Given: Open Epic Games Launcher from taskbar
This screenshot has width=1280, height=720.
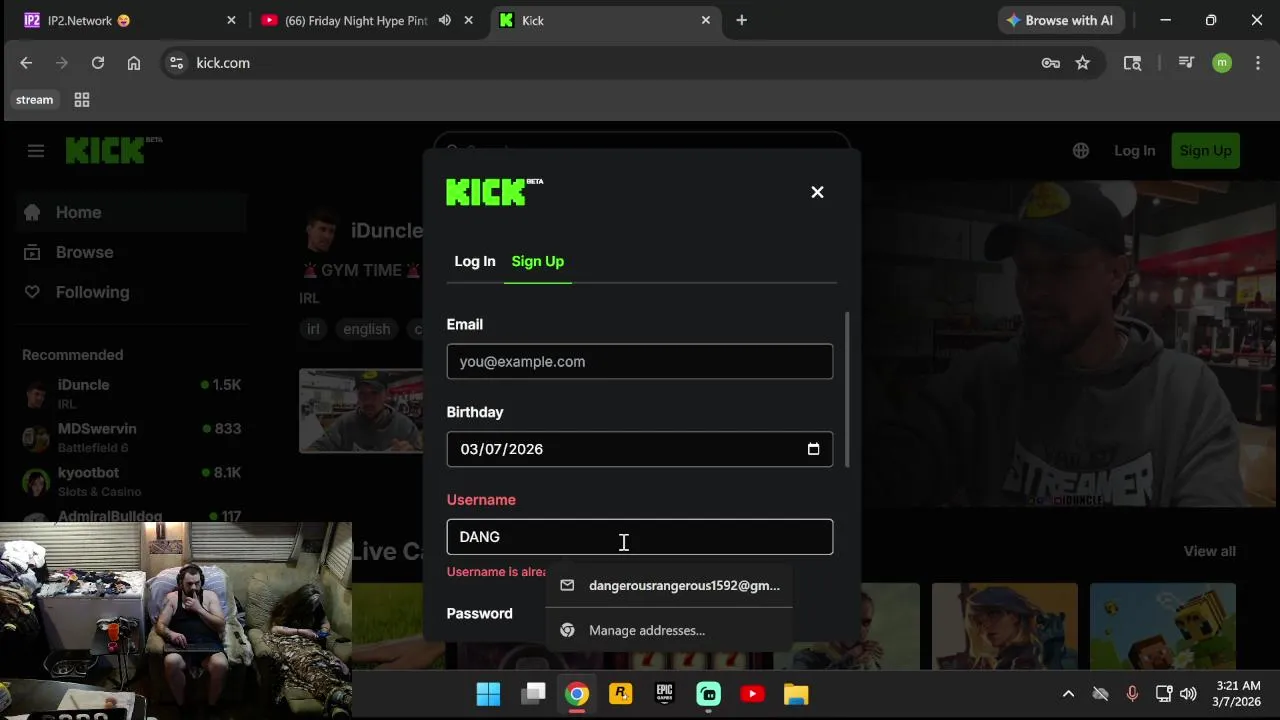Looking at the screenshot, I should [664, 694].
